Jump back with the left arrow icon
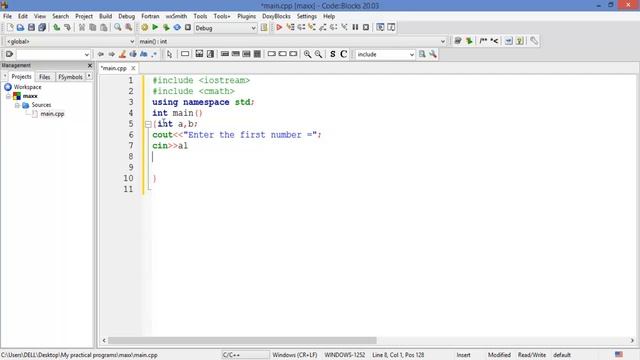Screen dimensions: 640x360 pos(100,54)
